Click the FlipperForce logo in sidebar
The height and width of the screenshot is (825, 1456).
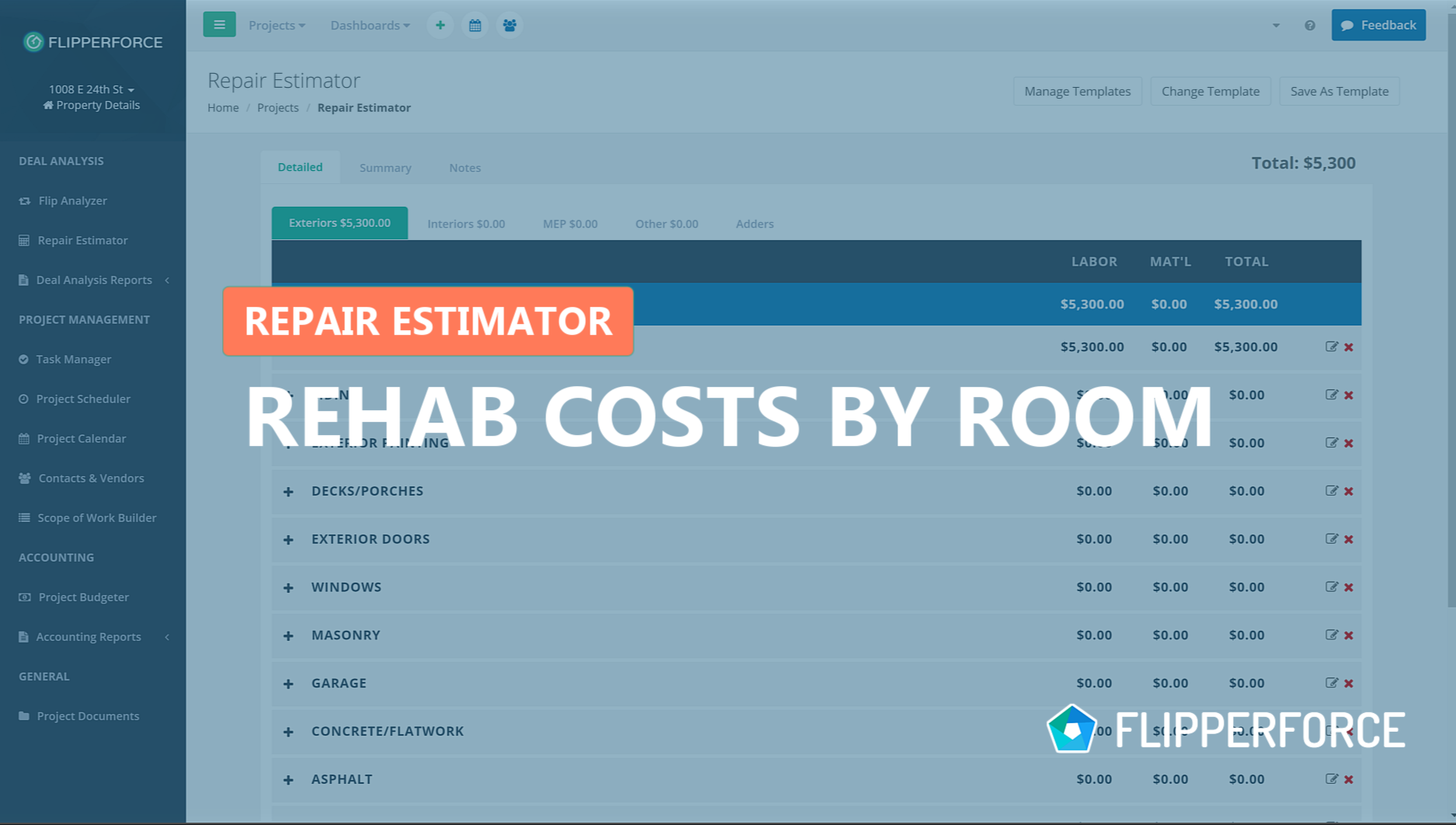click(92, 42)
